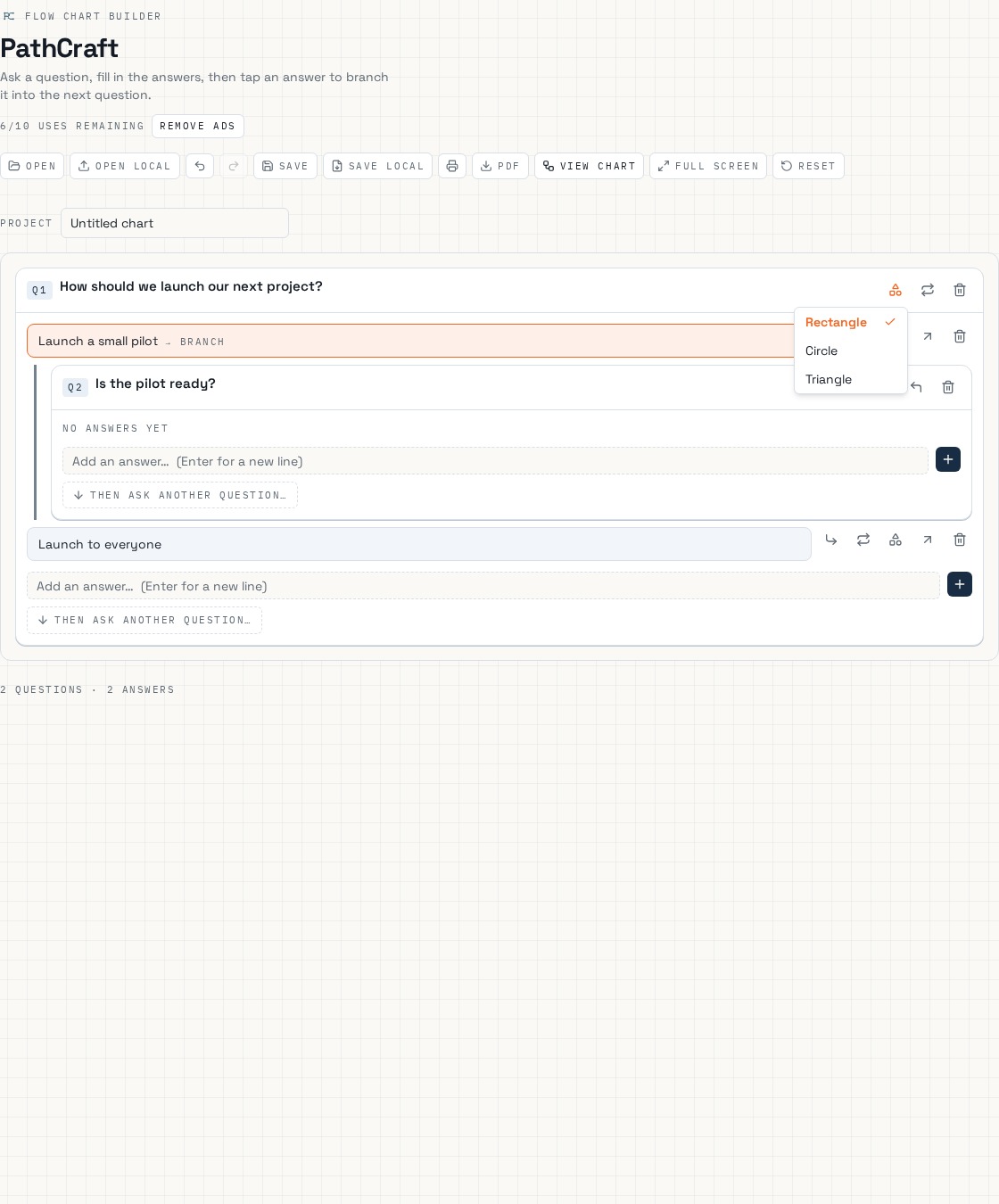The image size is (999, 1204).
Task: Click the Open Local button
Action: [125, 166]
